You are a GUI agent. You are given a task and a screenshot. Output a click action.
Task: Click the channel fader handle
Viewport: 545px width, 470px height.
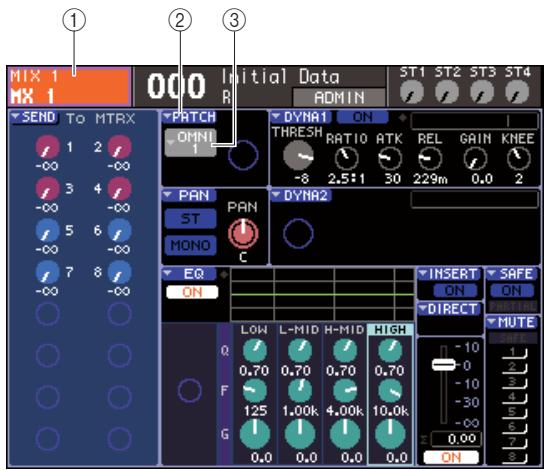pyautogui.click(x=444, y=365)
